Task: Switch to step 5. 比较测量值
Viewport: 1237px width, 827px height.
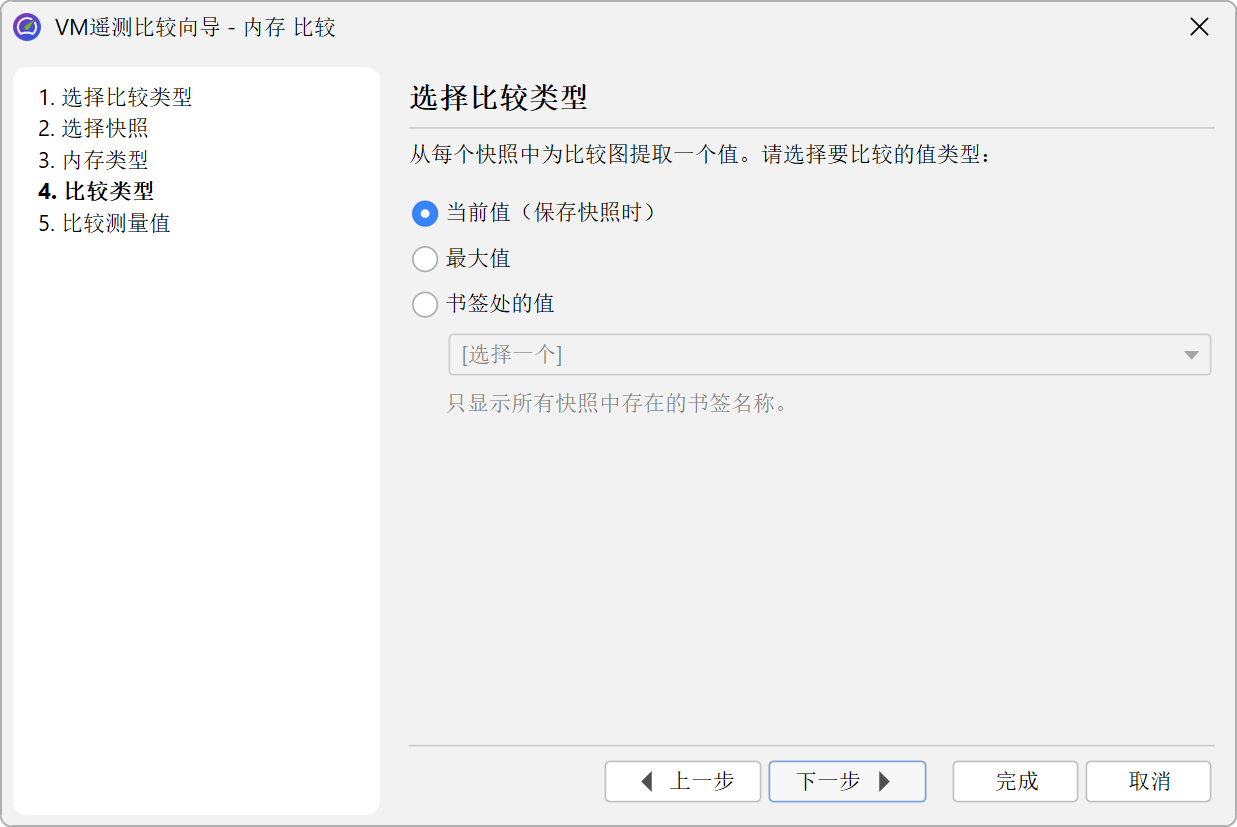Action: pos(104,223)
